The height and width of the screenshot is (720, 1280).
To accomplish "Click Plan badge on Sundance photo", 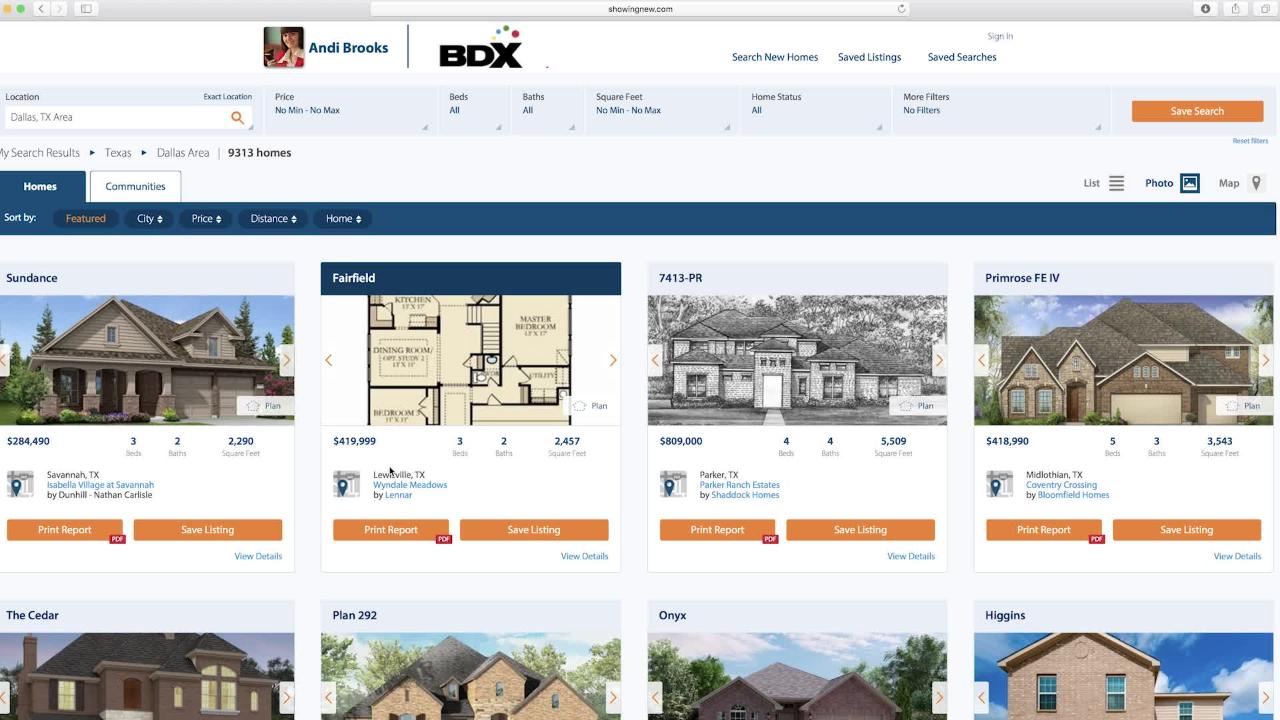I will [265, 406].
